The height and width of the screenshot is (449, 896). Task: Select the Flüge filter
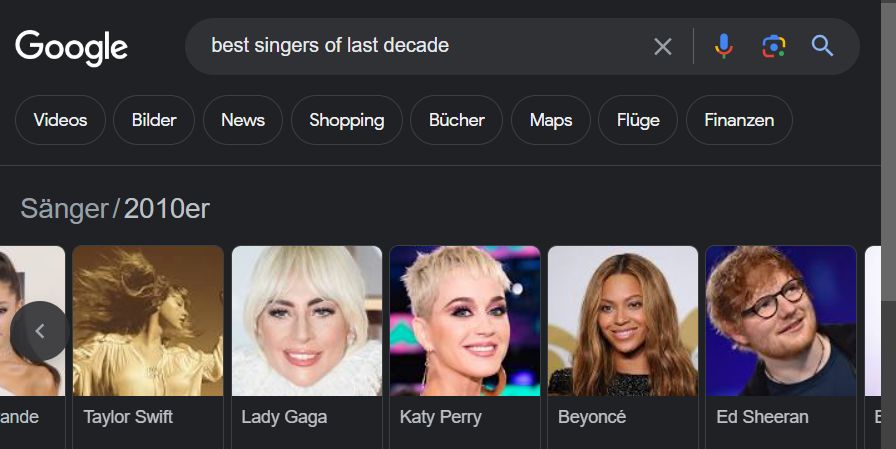(x=638, y=120)
